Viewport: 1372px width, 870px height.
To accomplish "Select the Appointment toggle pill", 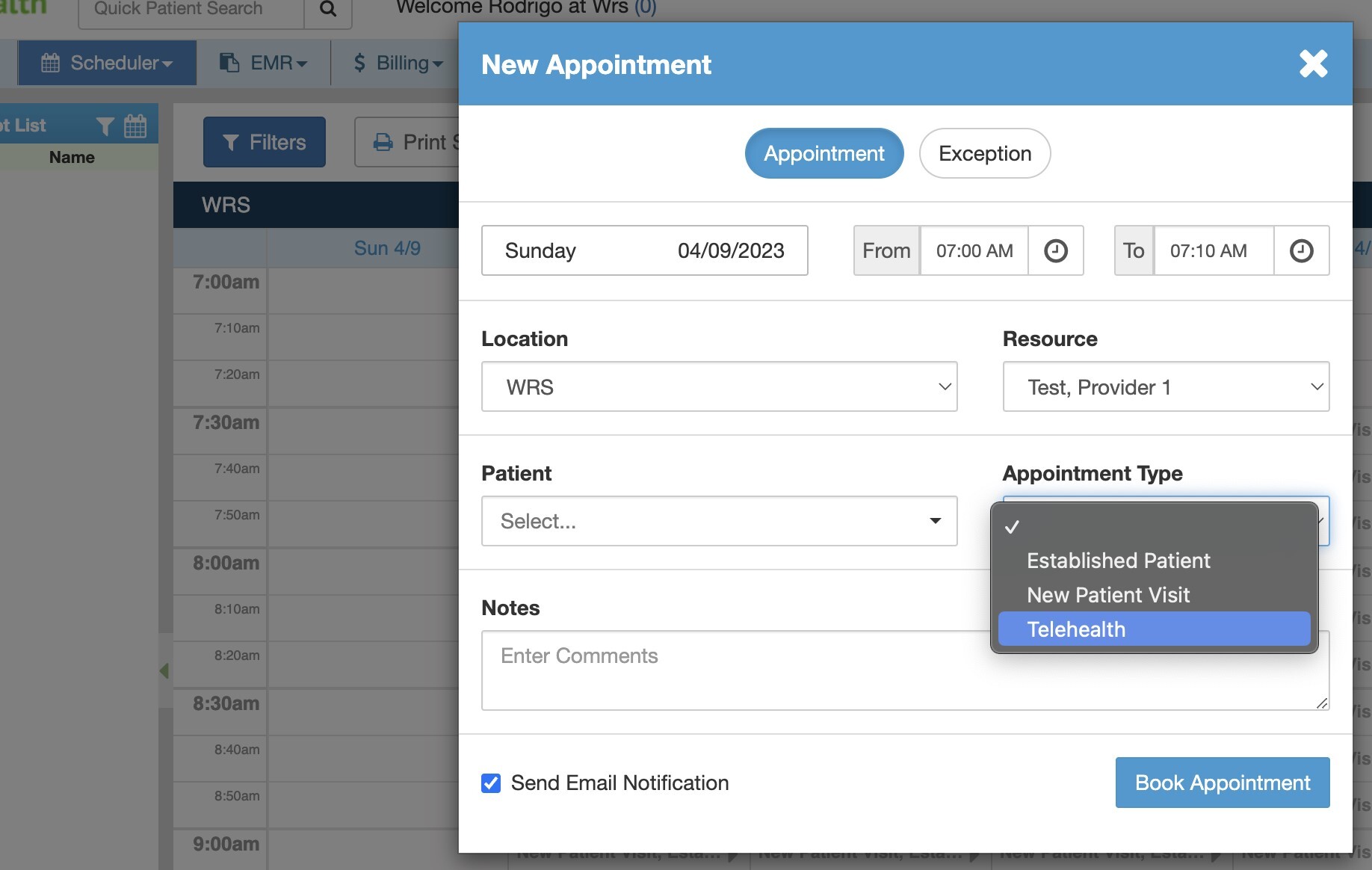I will [x=823, y=153].
